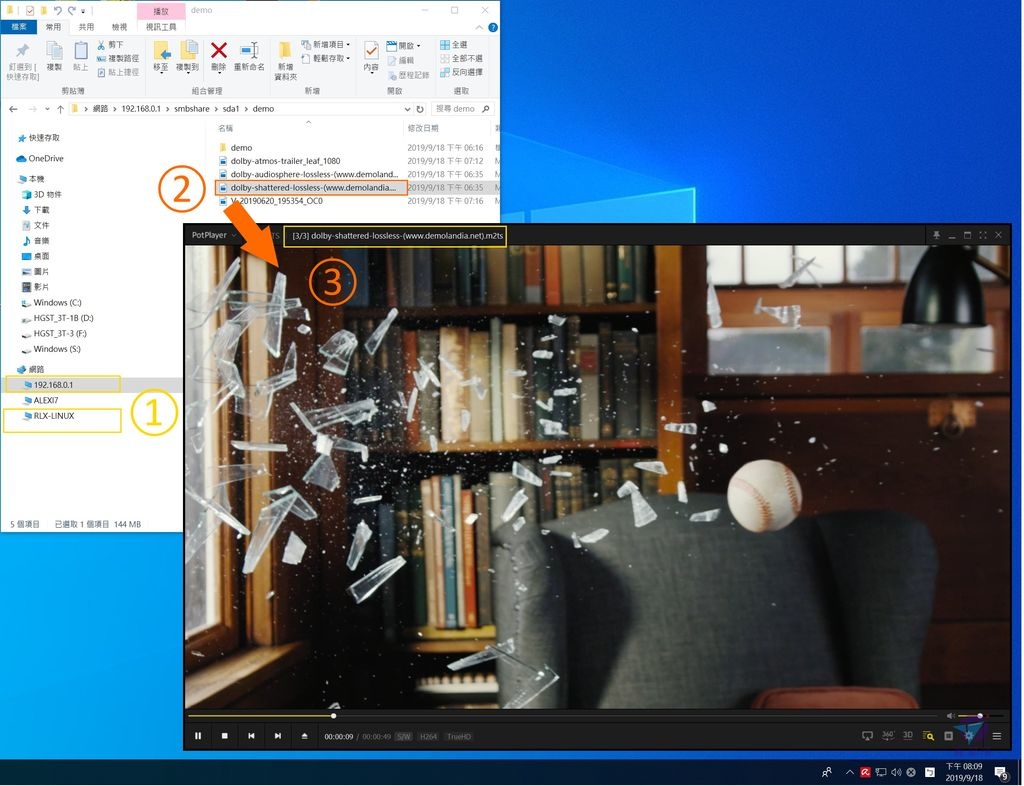Image resolution: width=1024 pixels, height=786 pixels.
Task: Click sda1 in address breadcrumb
Action: pos(231,109)
